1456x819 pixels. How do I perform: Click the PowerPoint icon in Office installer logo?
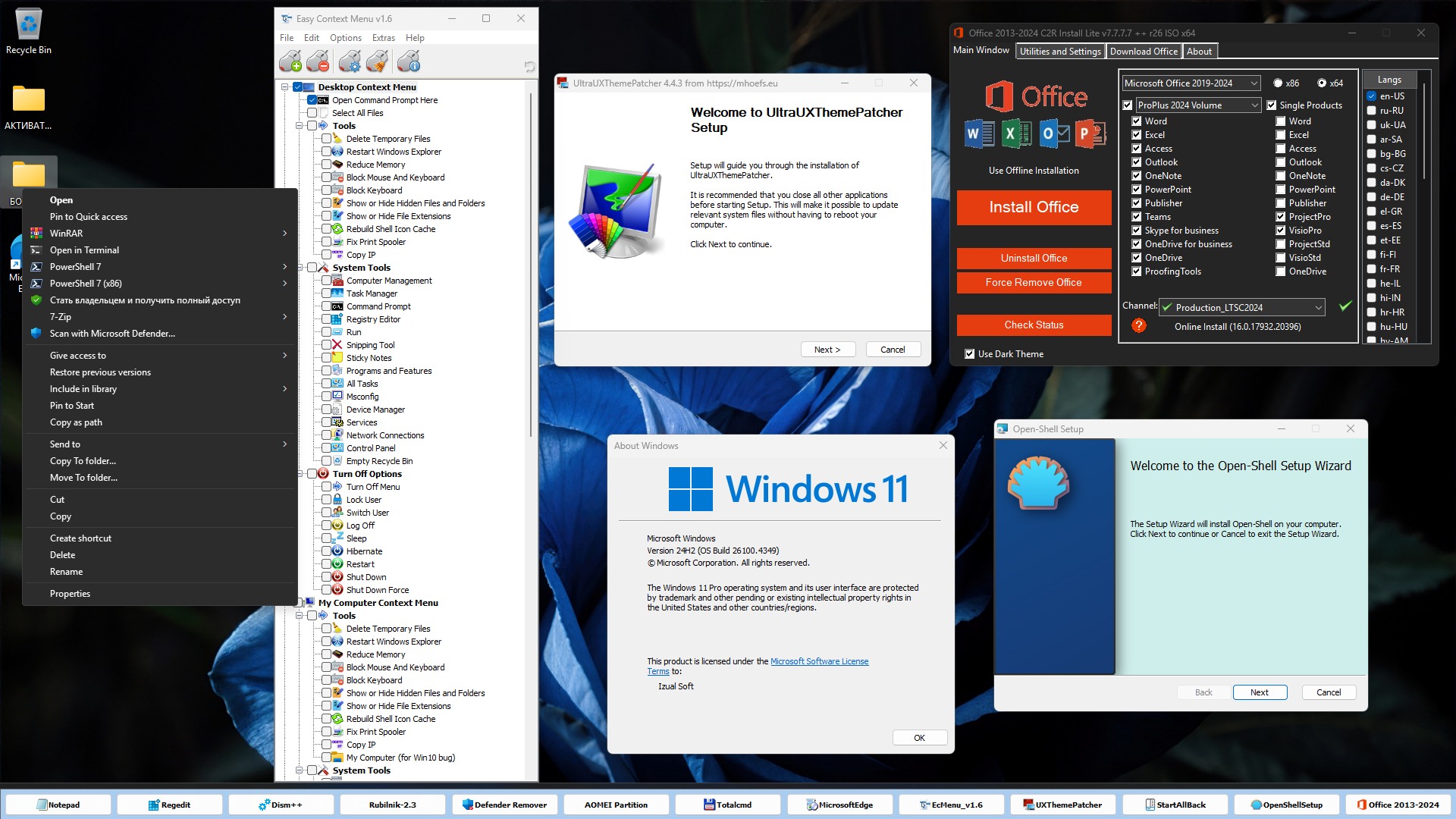pos(1090,134)
